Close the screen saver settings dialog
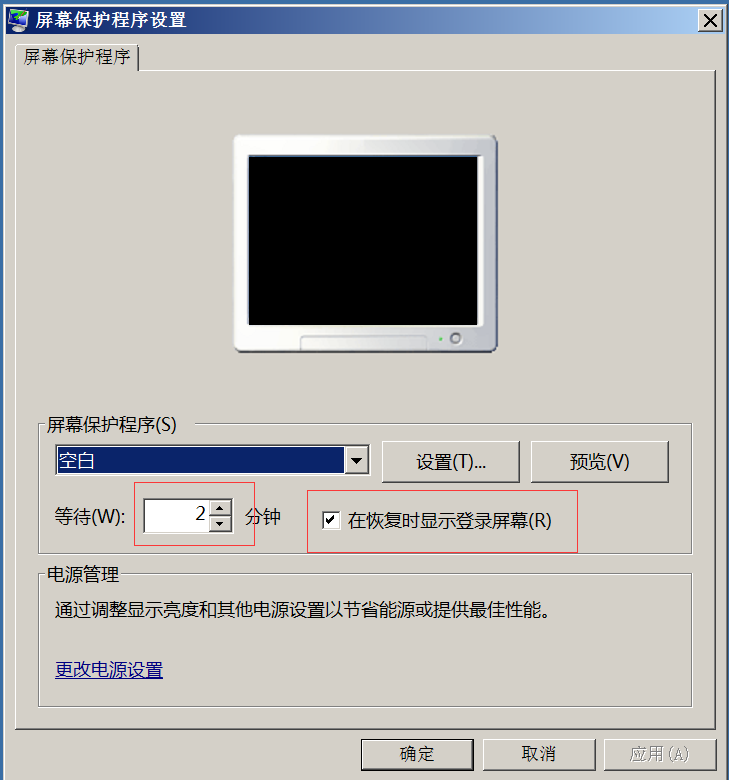The height and width of the screenshot is (780, 729). [x=710, y=20]
